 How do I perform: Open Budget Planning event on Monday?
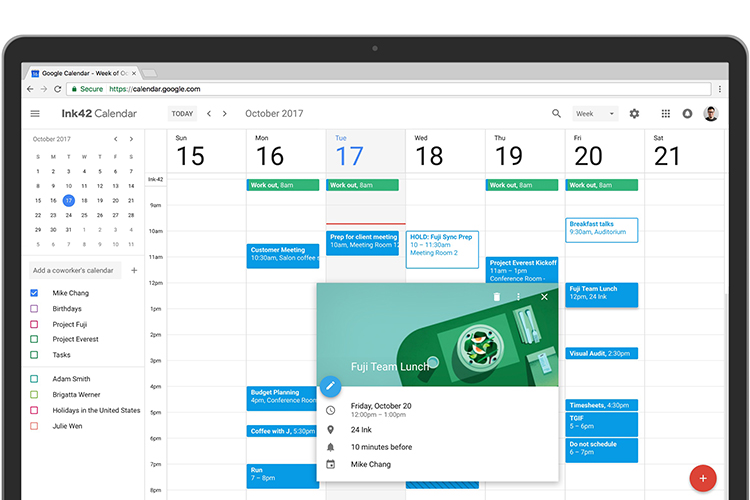coord(282,398)
